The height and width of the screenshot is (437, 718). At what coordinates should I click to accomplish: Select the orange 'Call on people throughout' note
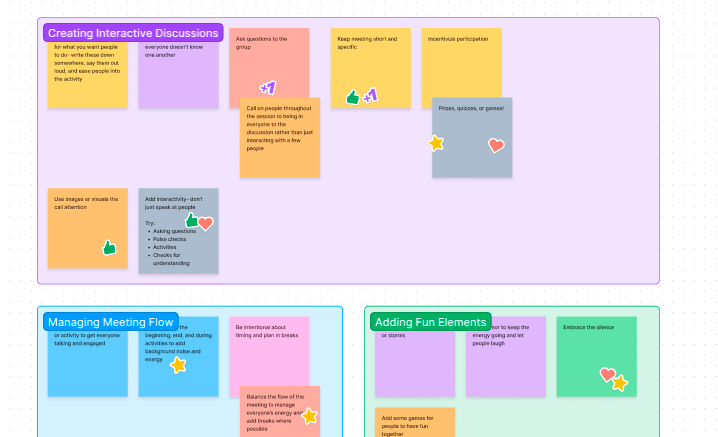280,137
